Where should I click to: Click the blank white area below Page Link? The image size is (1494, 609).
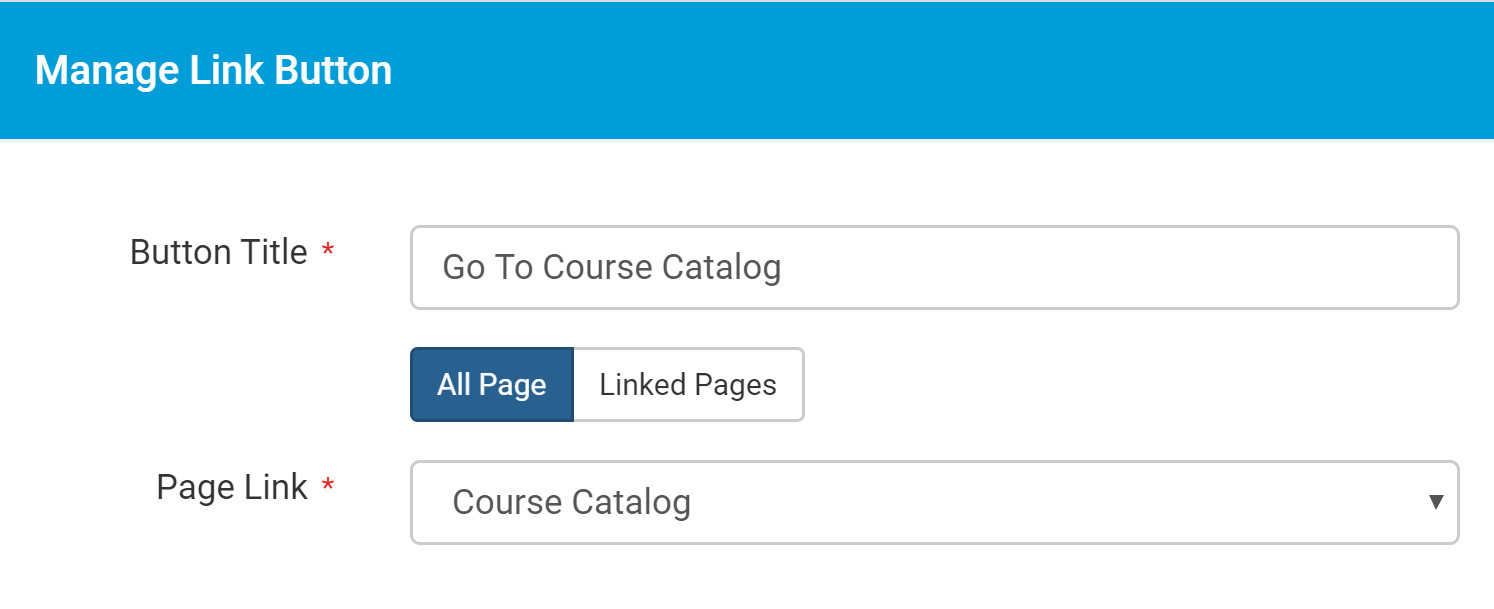747,580
